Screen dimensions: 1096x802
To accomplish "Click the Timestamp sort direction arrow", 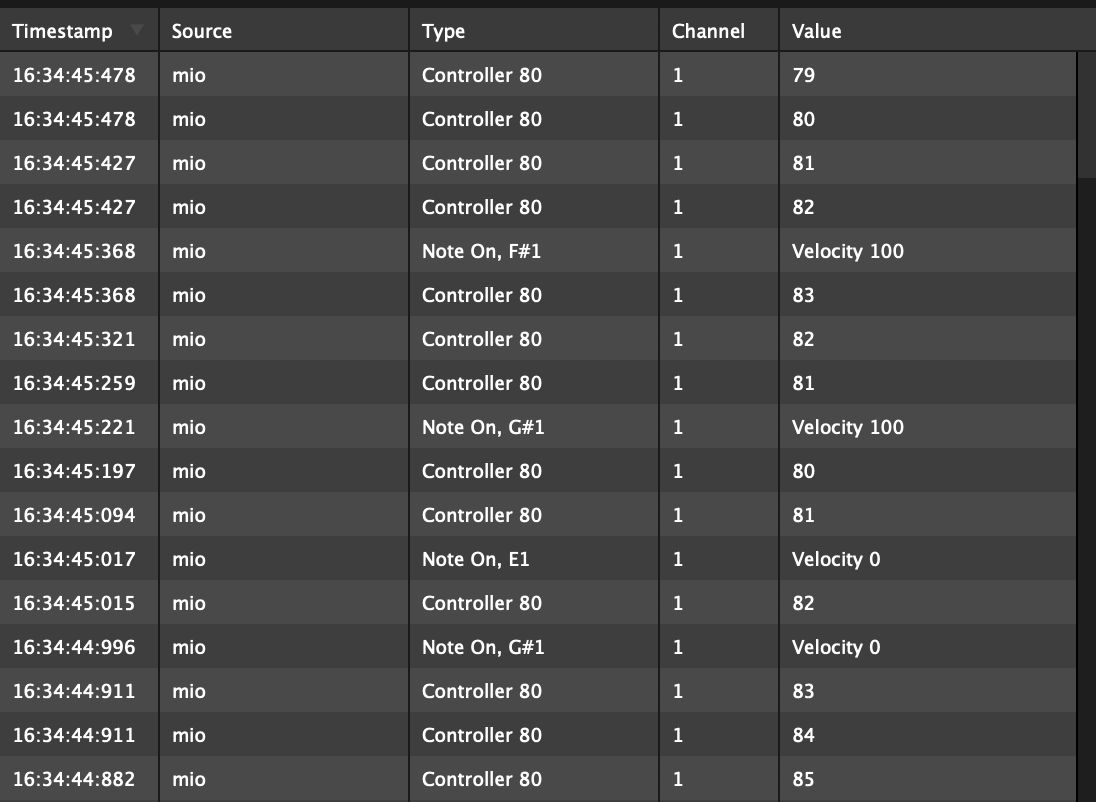I will 137,31.
